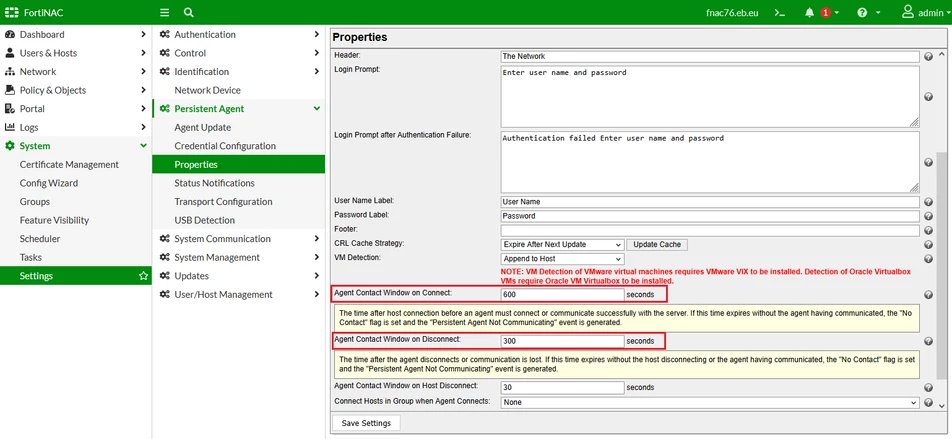Expand the Users & Hosts chevron
The height and width of the screenshot is (439, 952).
click(x=143, y=53)
